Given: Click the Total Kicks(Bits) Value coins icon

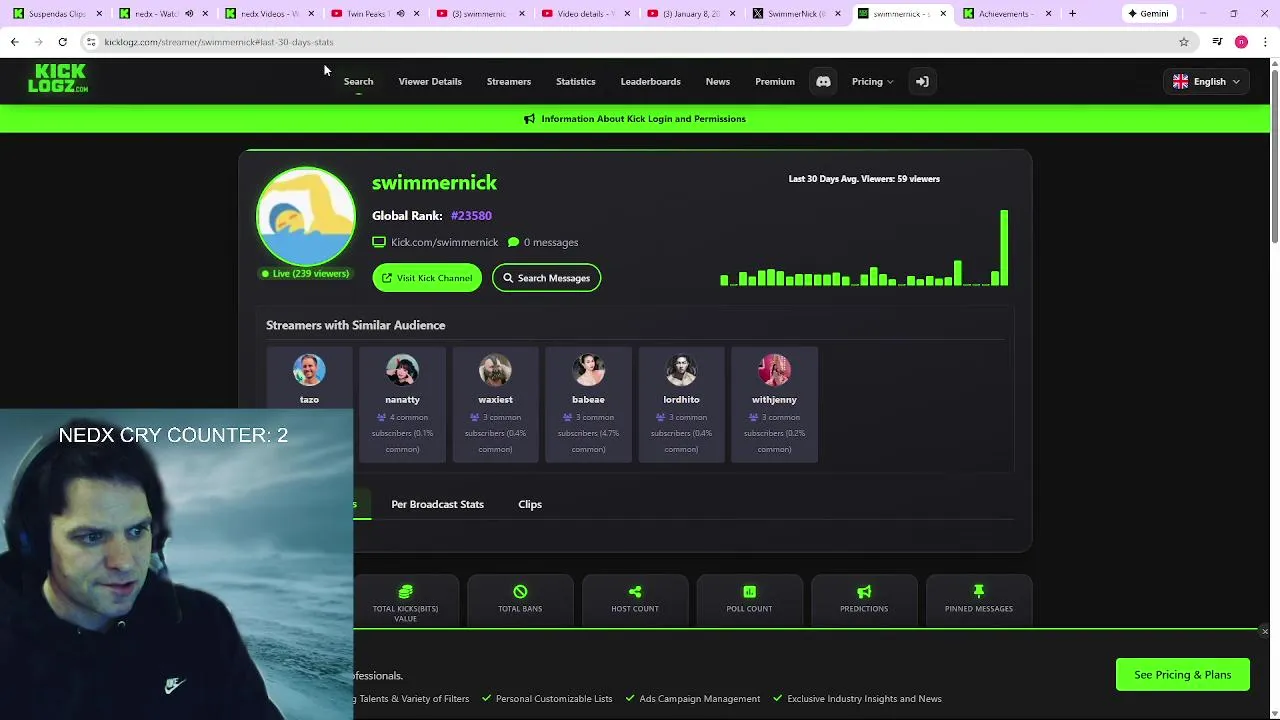Looking at the screenshot, I should coord(405,592).
